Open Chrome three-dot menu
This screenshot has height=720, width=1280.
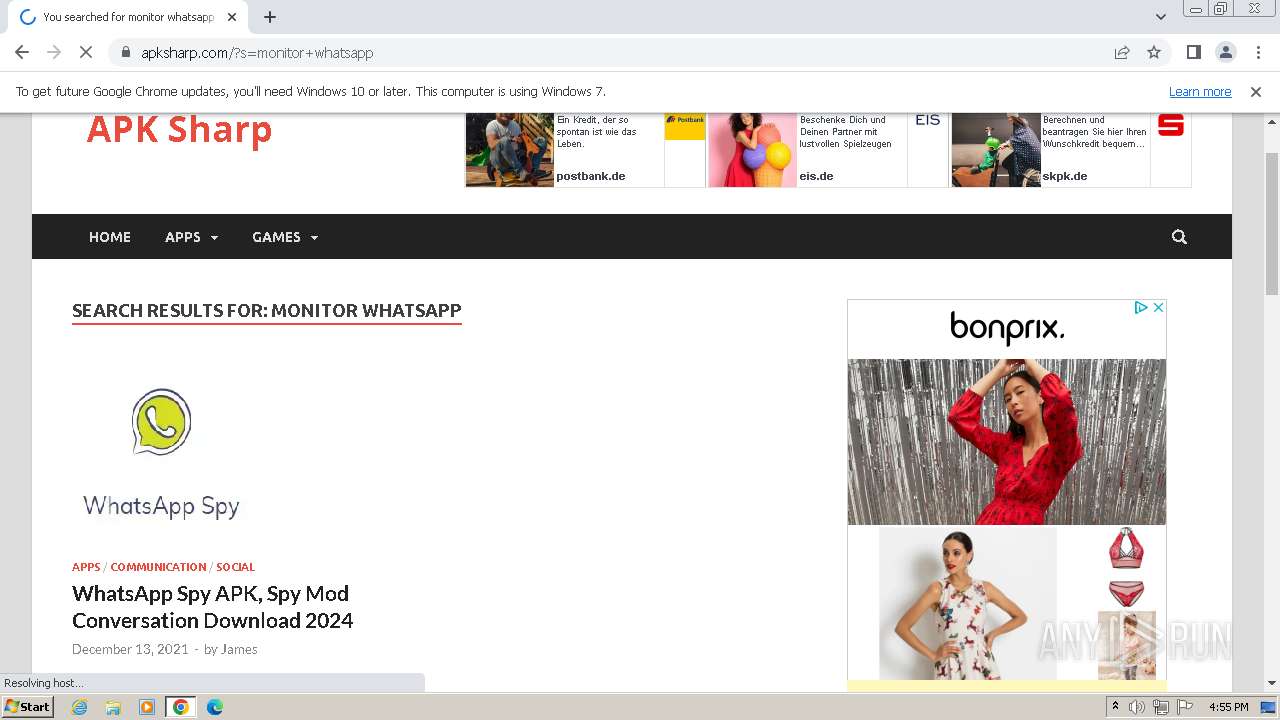click(x=1257, y=53)
